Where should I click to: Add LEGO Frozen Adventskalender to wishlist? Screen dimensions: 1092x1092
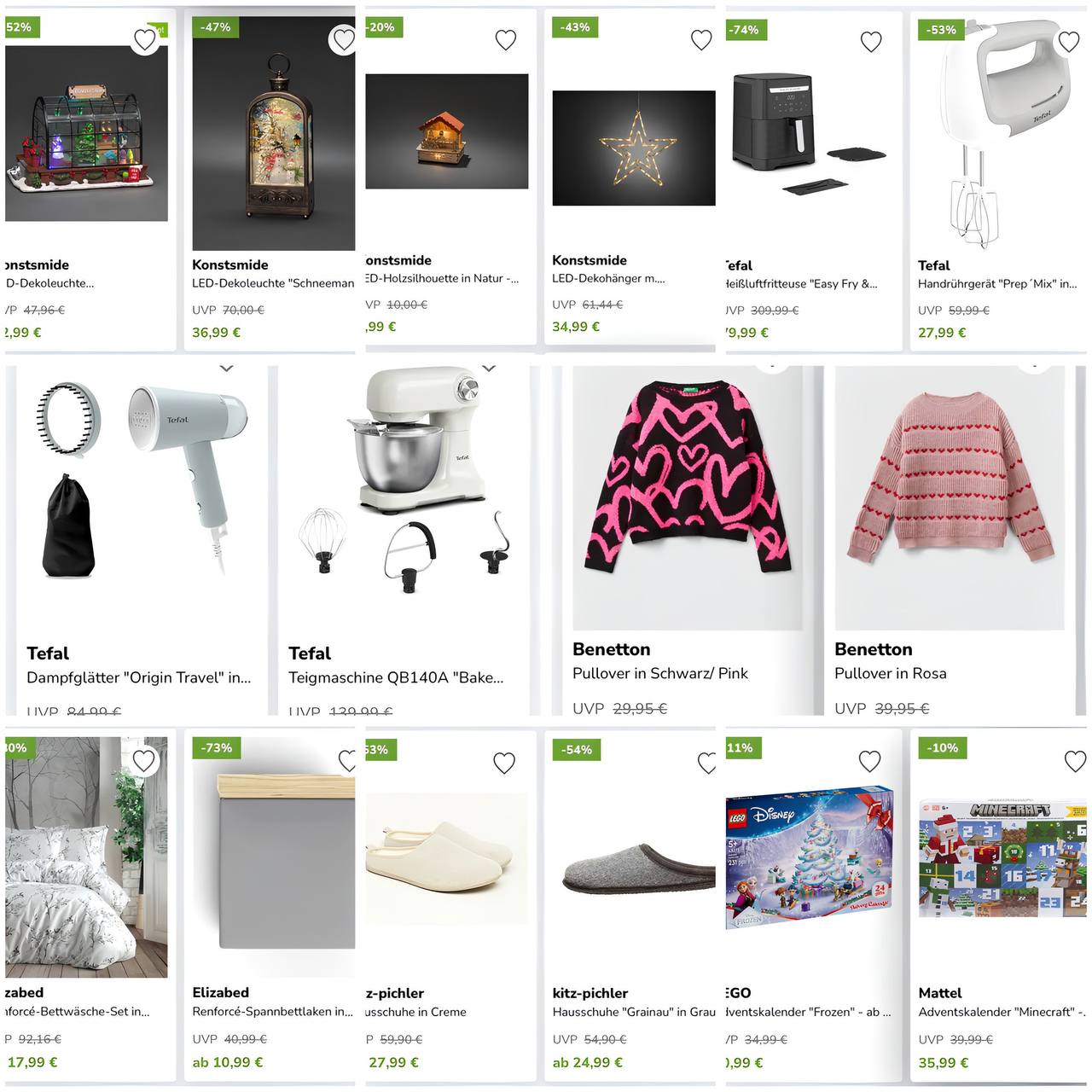click(x=869, y=761)
